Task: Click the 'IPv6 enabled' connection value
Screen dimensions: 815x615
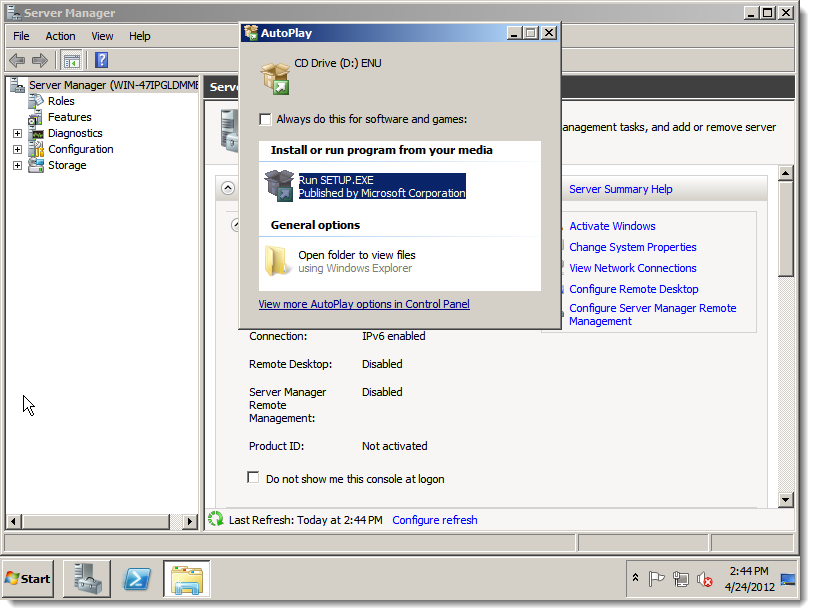Action: 393,336
